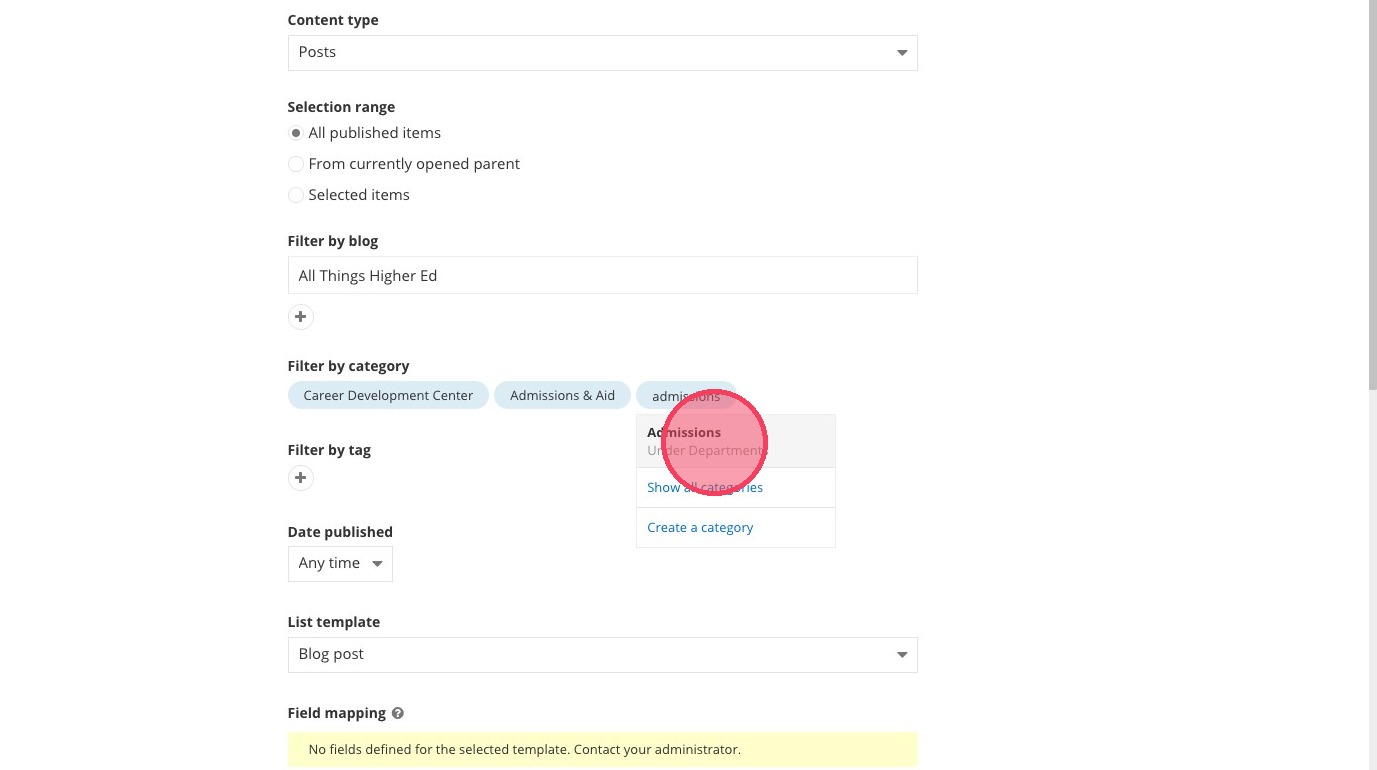This screenshot has height=770, width=1377.
Task: Add a tag filter with plus icon
Action: point(300,478)
